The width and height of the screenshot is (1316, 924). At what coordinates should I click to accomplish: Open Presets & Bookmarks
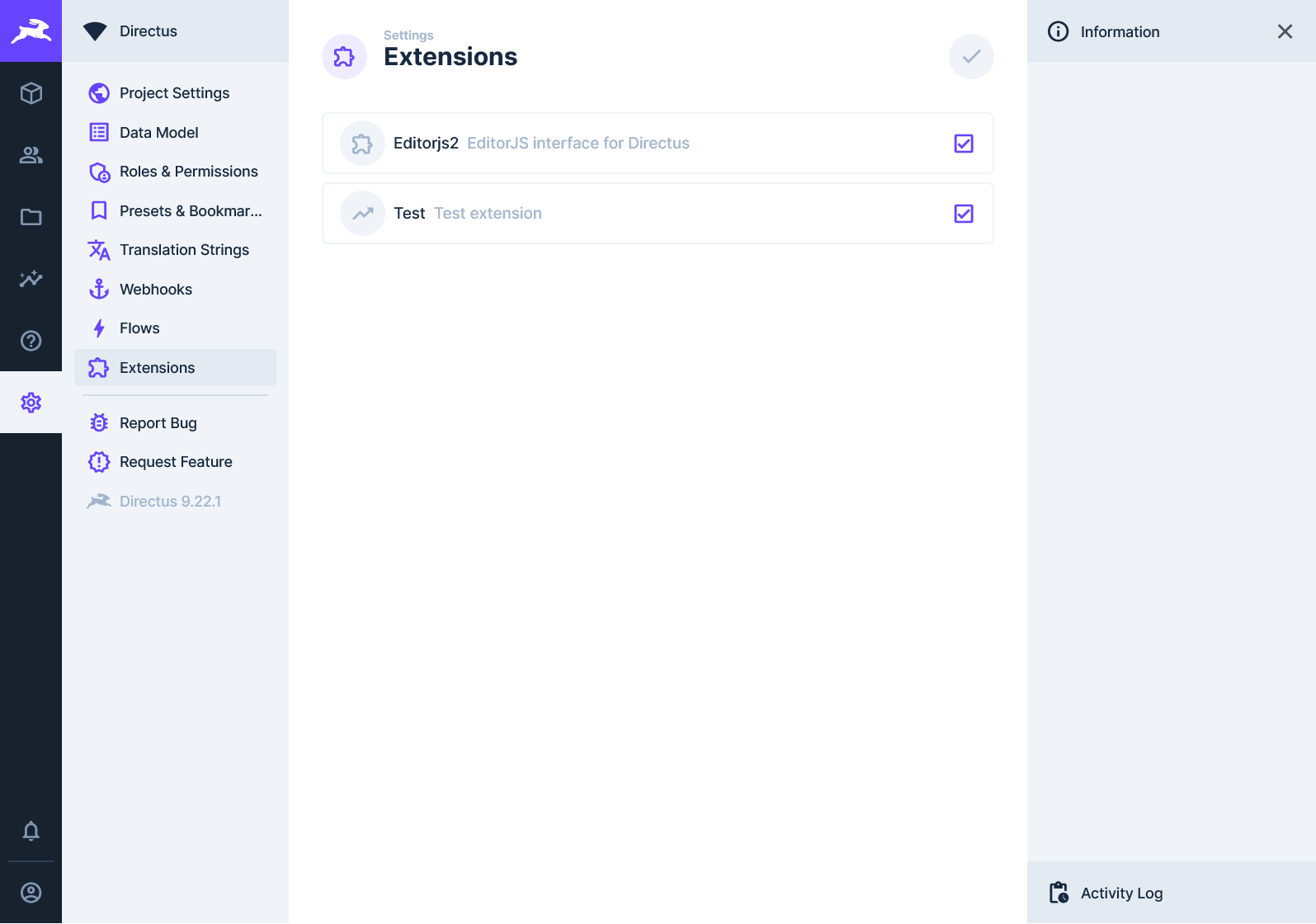pyautogui.click(x=175, y=210)
